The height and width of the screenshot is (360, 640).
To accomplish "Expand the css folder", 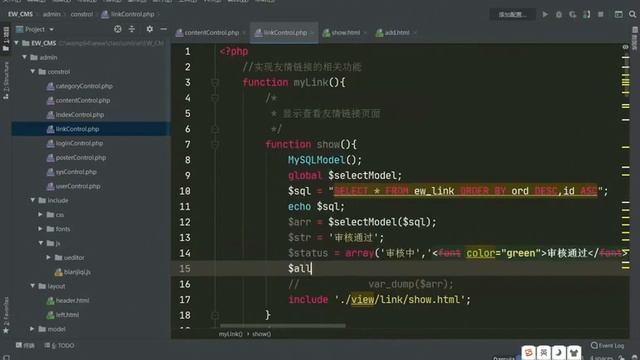I will [40, 214].
